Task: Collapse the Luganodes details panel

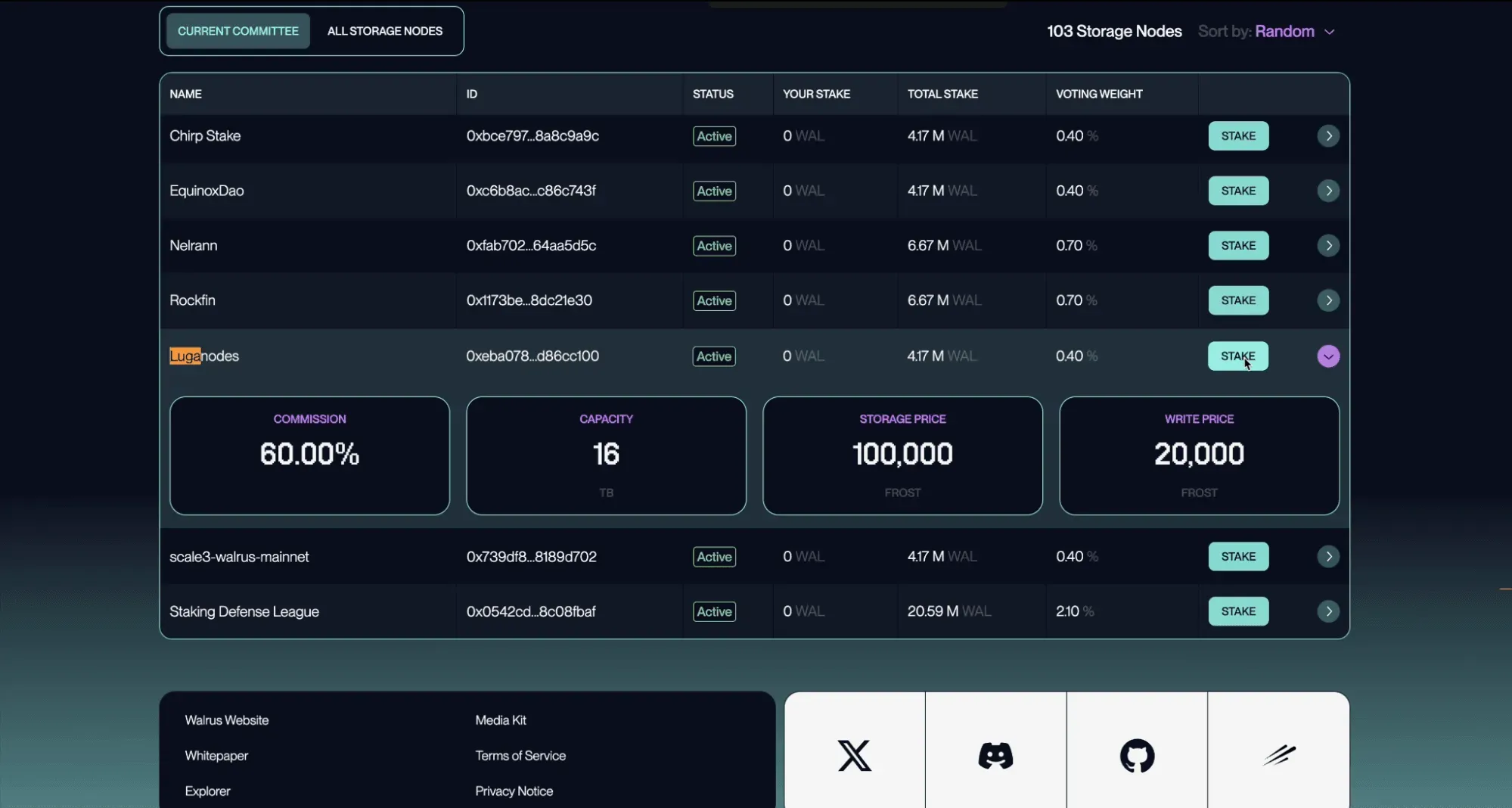Action: pyautogui.click(x=1328, y=356)
